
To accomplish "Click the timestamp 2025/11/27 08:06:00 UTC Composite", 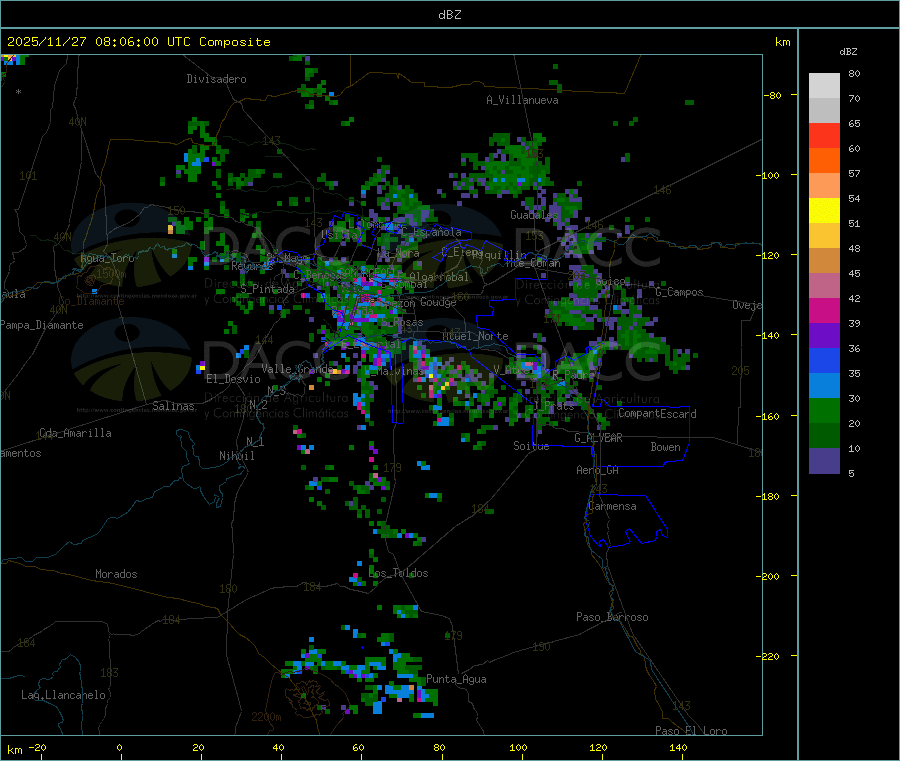I will [x=138, y=42].
